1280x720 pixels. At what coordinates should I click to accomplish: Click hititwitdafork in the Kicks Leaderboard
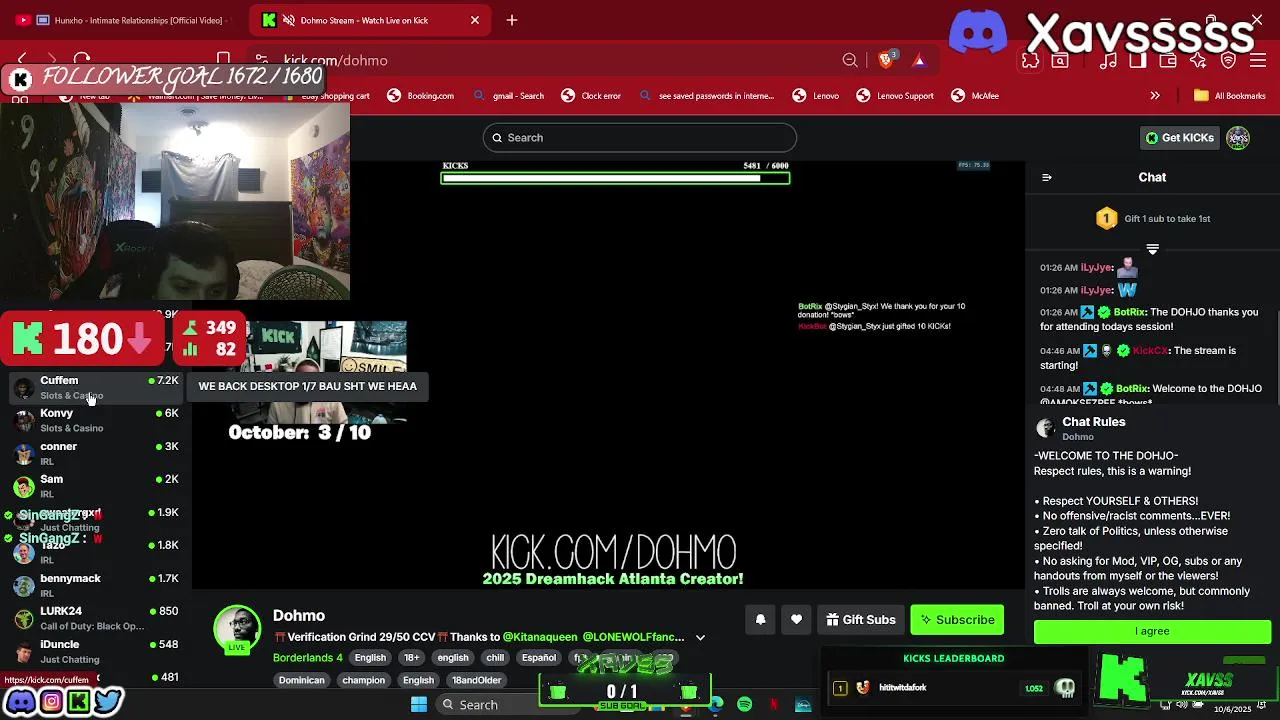pos(903,688)
